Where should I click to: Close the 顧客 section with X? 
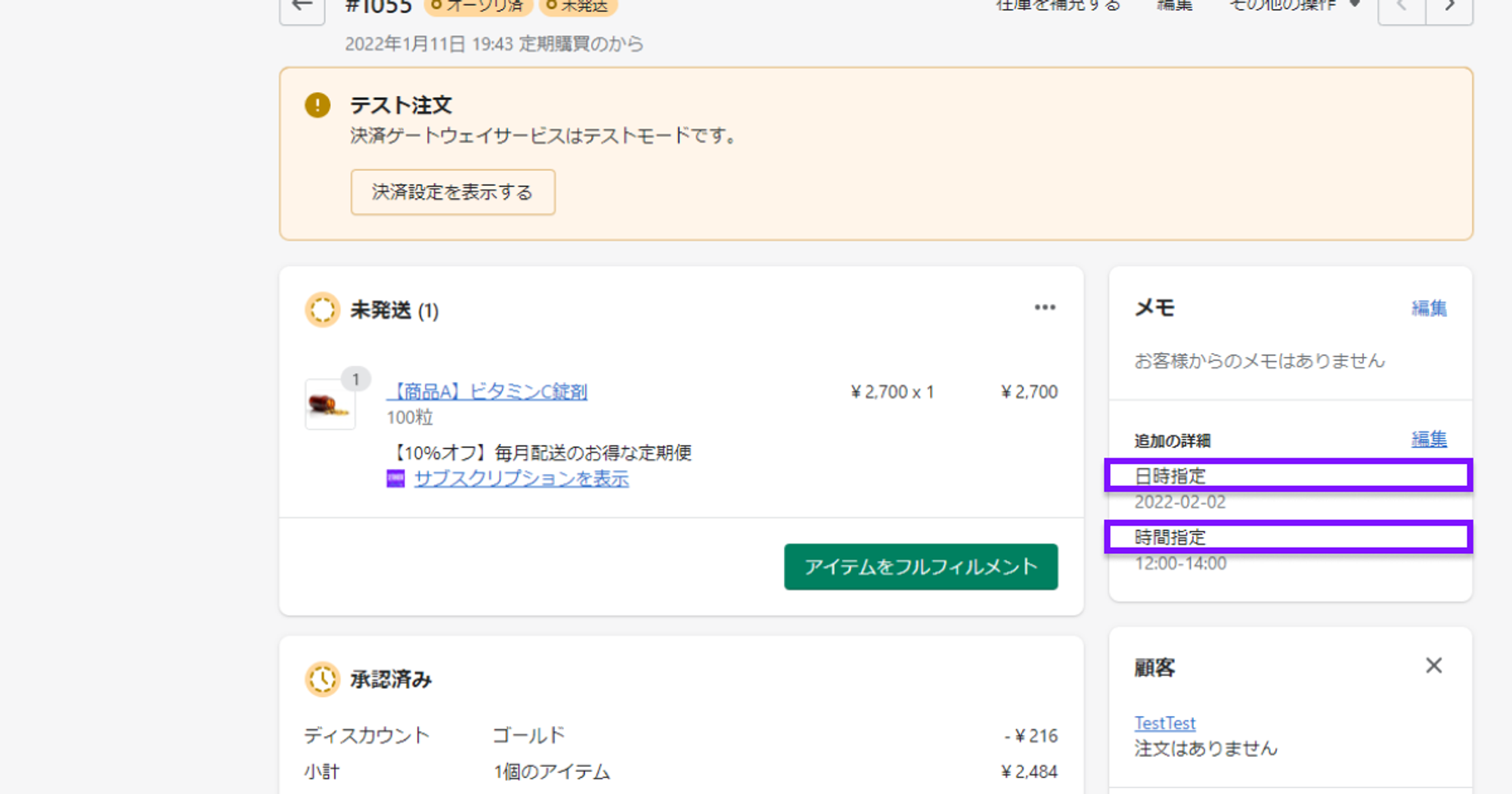[x=1433, y=665]
